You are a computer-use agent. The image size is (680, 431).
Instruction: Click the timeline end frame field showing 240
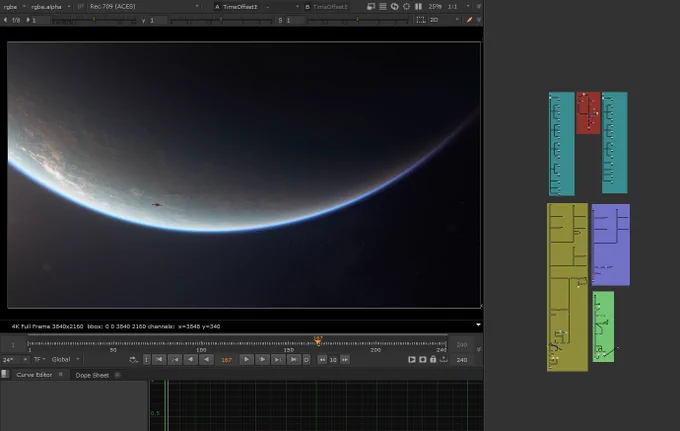point(462,345)
